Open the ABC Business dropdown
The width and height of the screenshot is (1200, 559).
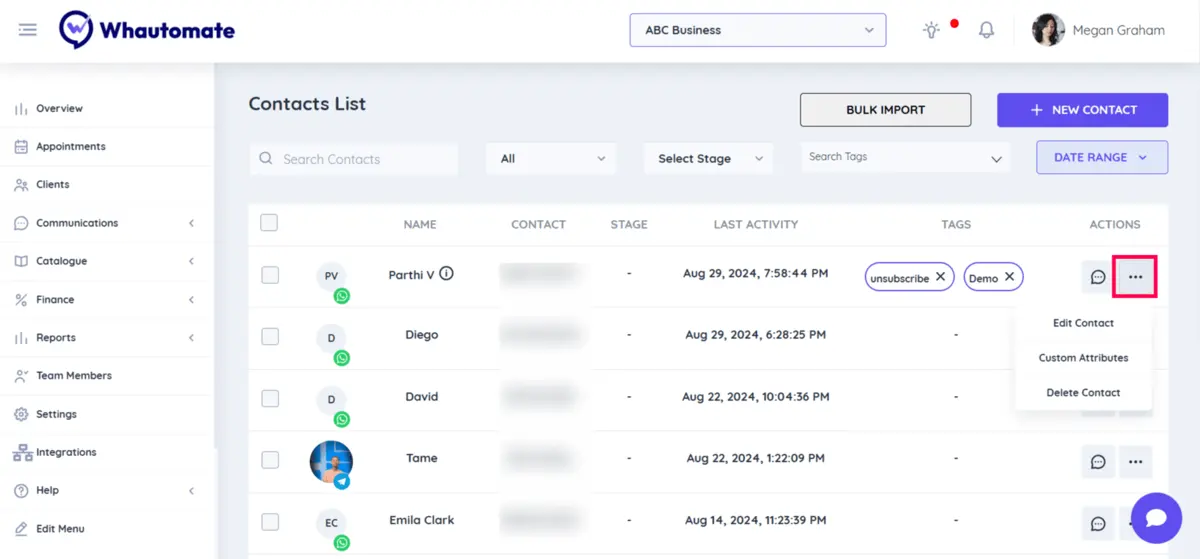pos(758,30)
